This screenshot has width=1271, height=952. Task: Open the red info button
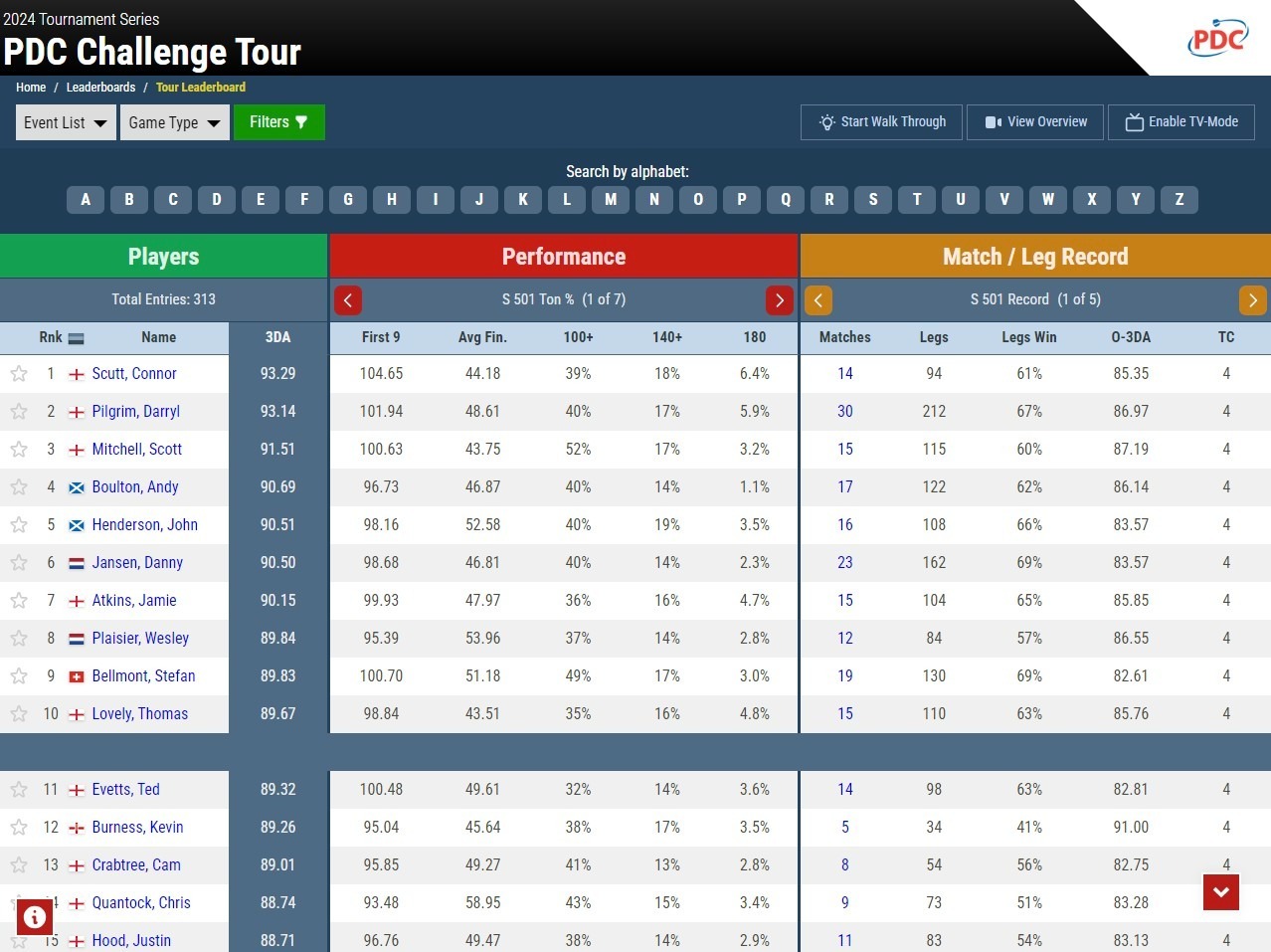35,917
